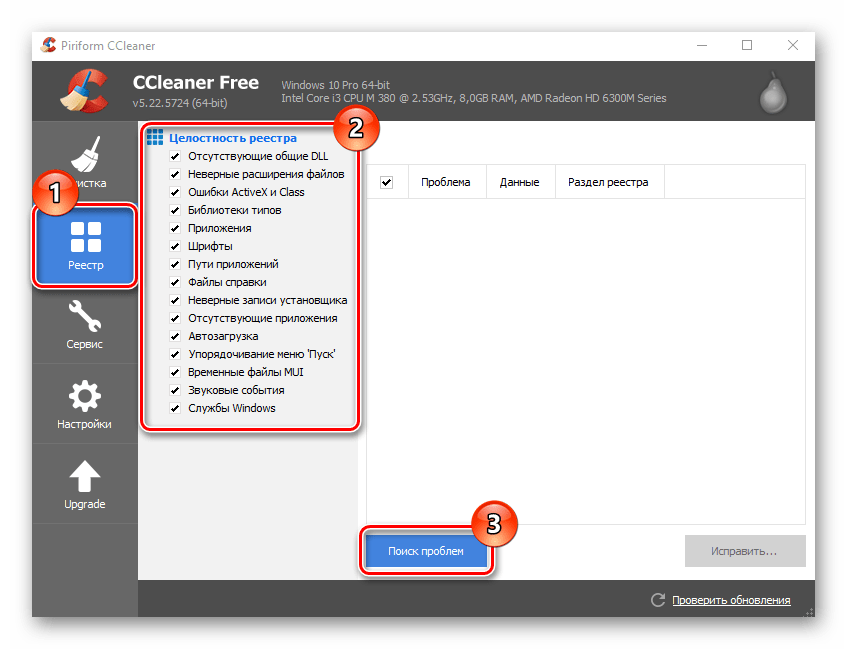
Task: Click the window resize grip corner
Action: [x=809, y=612]
